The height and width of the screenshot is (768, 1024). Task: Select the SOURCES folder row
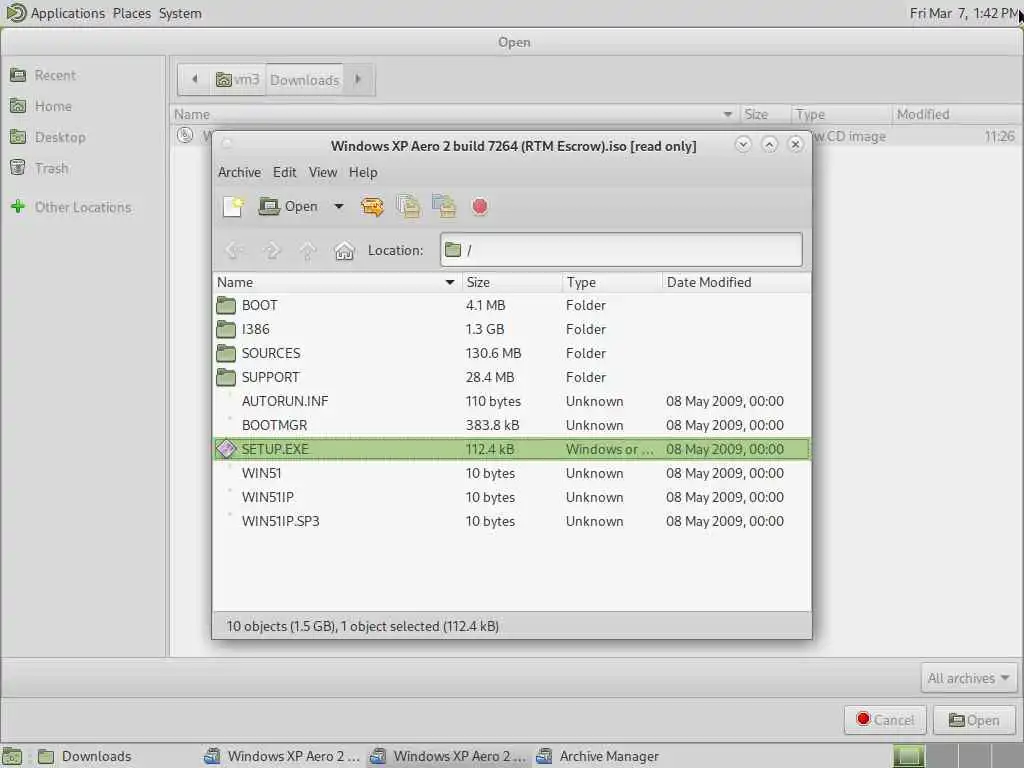click(511, 353)
